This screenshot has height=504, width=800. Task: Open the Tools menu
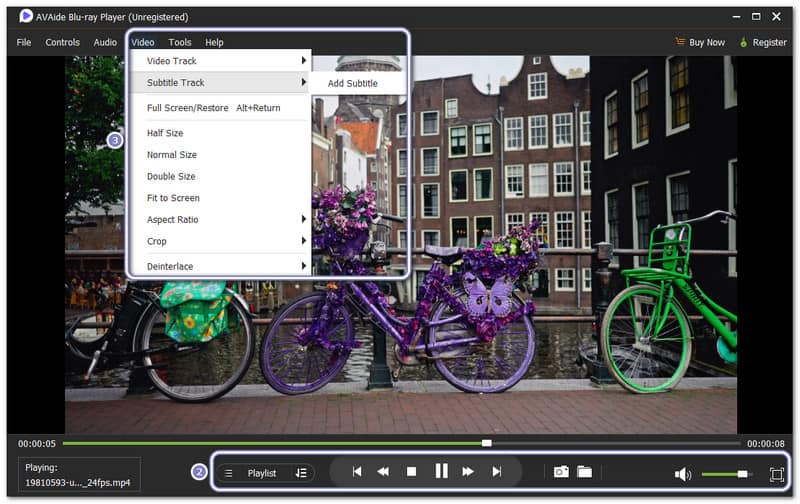pos(180,42)
